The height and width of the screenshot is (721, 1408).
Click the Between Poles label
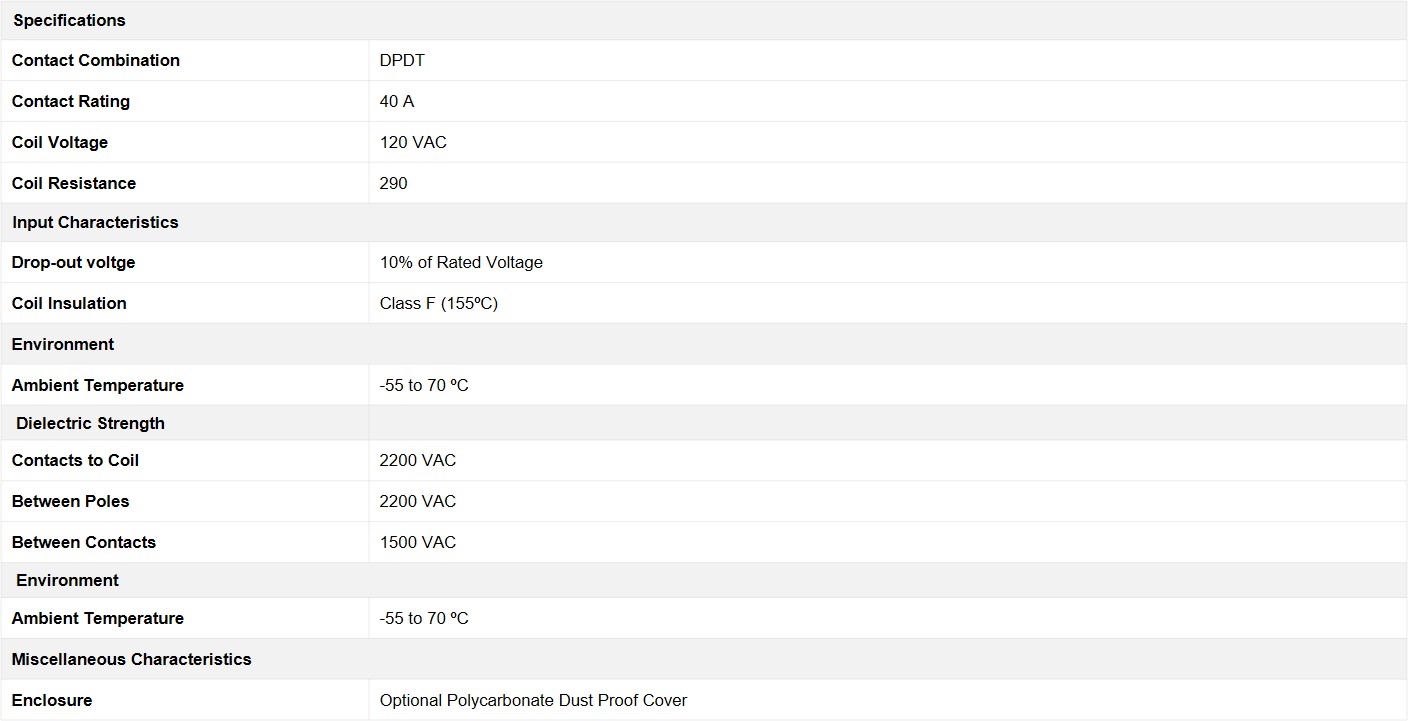coord(71,501)
